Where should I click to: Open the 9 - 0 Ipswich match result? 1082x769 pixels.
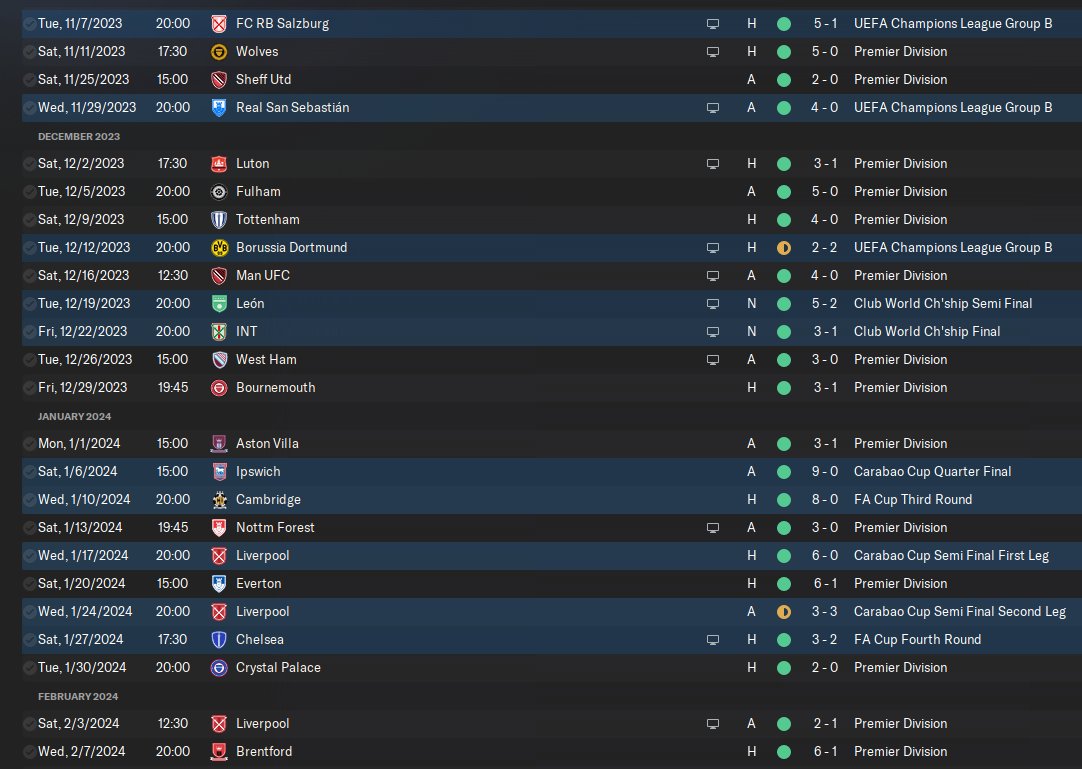pyautogui.click(x=825, y=471)
